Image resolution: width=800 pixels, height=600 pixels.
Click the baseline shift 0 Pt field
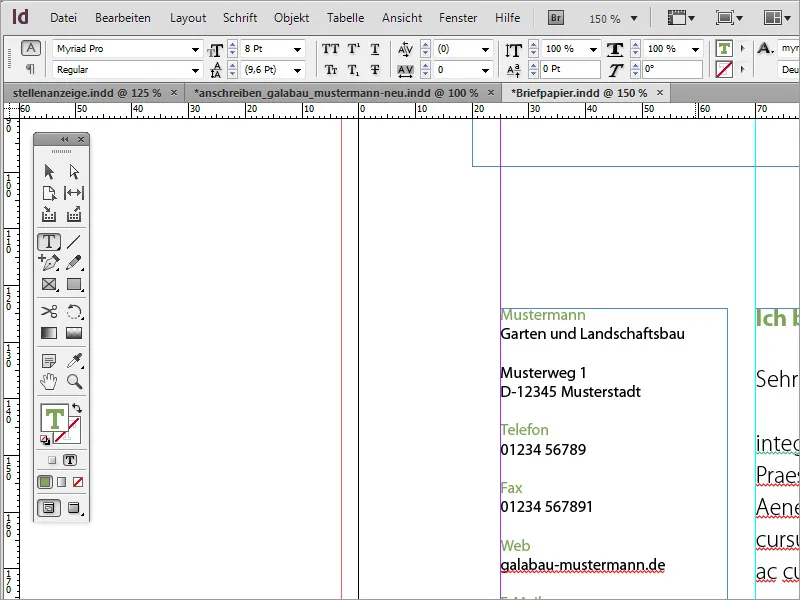coord(570,69)
